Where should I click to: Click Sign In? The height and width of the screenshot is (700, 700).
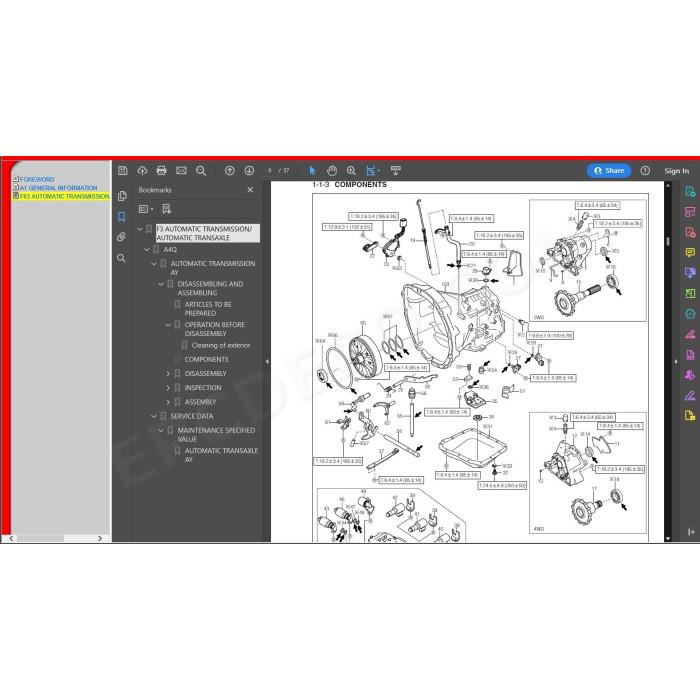(x=676, y=171)
